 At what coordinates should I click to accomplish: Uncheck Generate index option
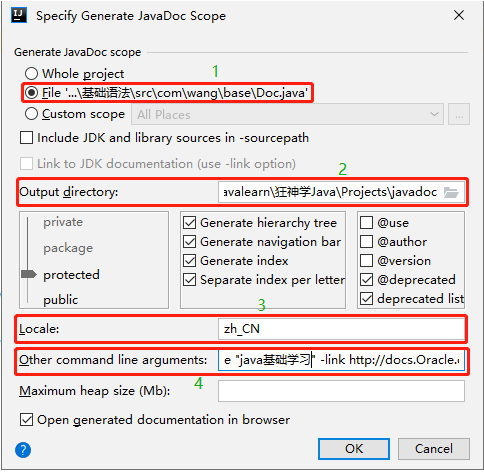click(189, 260)
